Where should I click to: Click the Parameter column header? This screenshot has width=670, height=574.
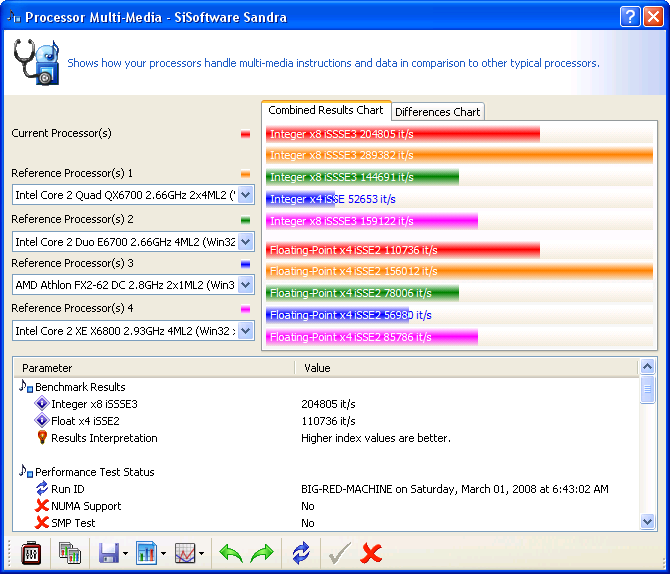(x=154, y=368)
